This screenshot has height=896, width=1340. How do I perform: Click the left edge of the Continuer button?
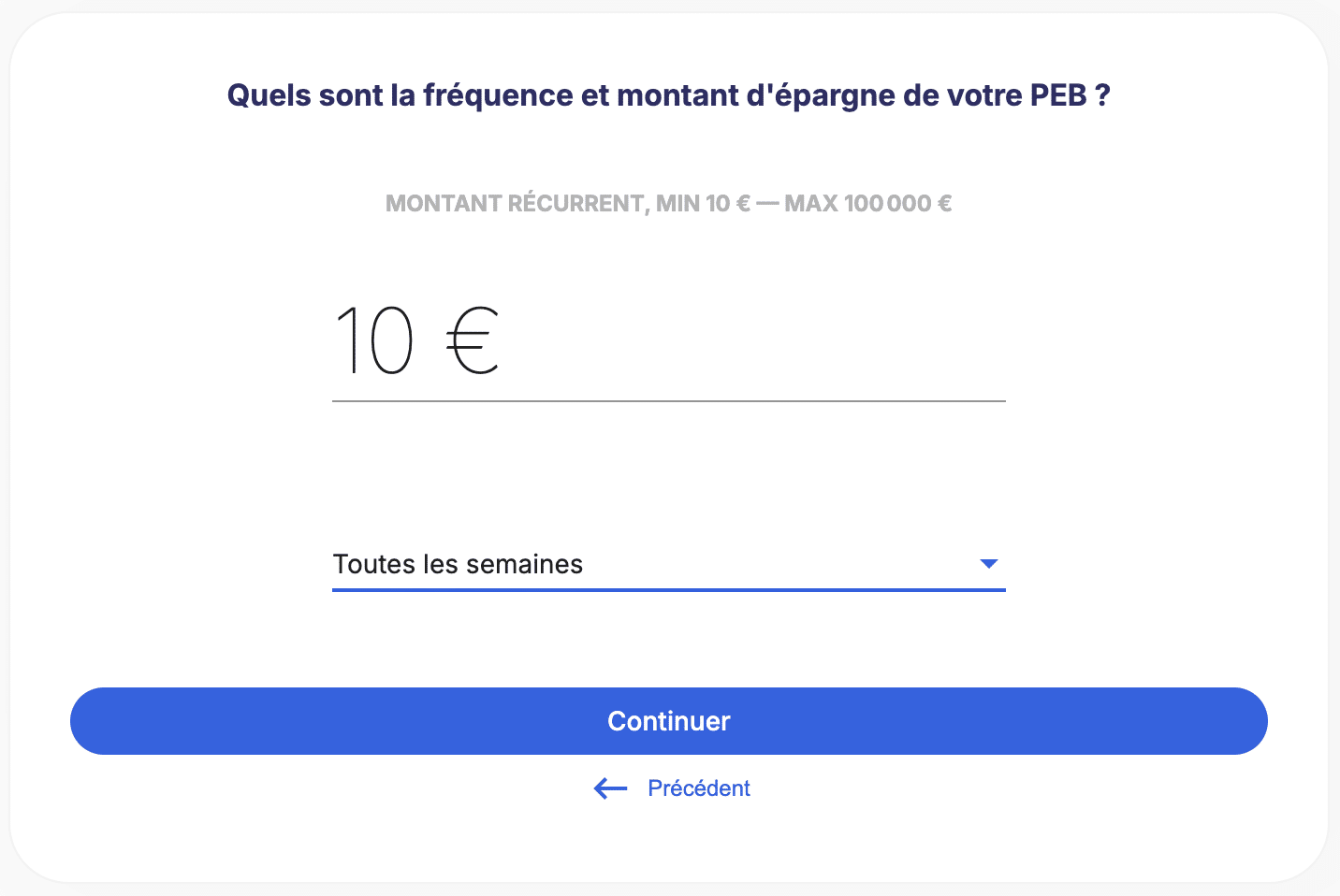[94, 721]
